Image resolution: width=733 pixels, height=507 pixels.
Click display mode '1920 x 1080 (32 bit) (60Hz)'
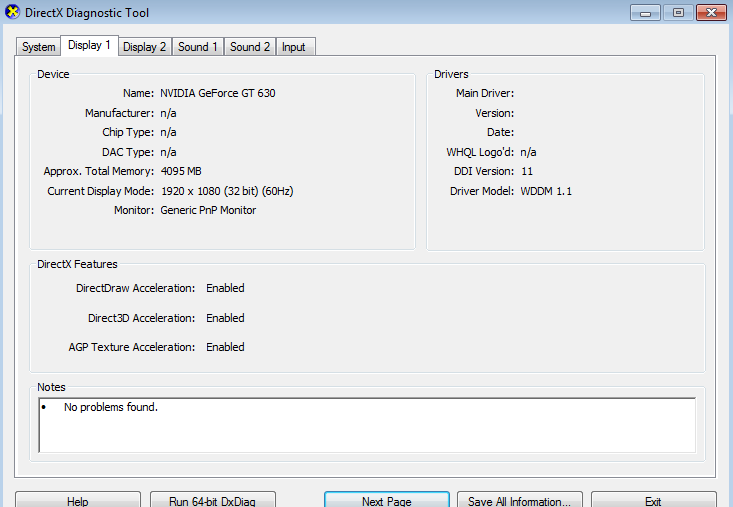tap(227, 191)
